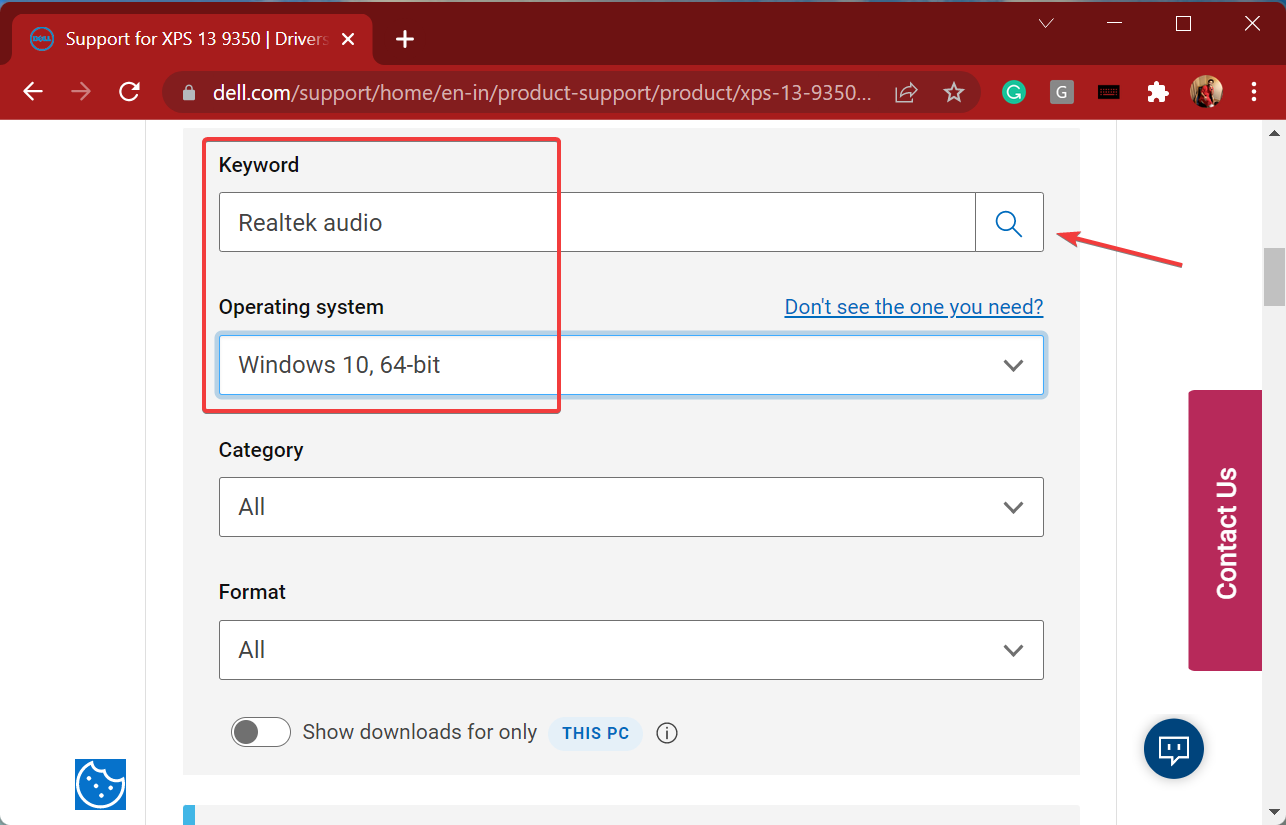The image size is (1286, 825).
Task: Open the chat bubble icon
Action: click(x=1173, y=748)
